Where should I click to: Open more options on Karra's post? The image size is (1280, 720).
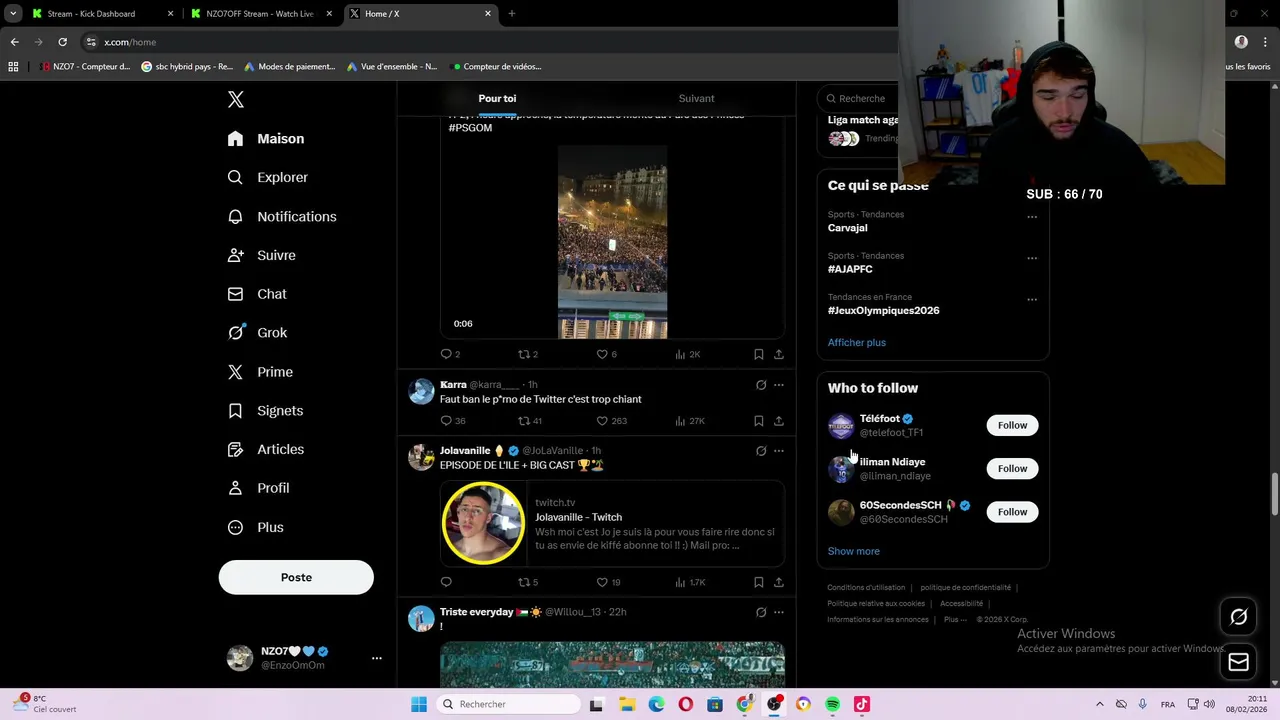pyautogui.click(x=779, y=385)
